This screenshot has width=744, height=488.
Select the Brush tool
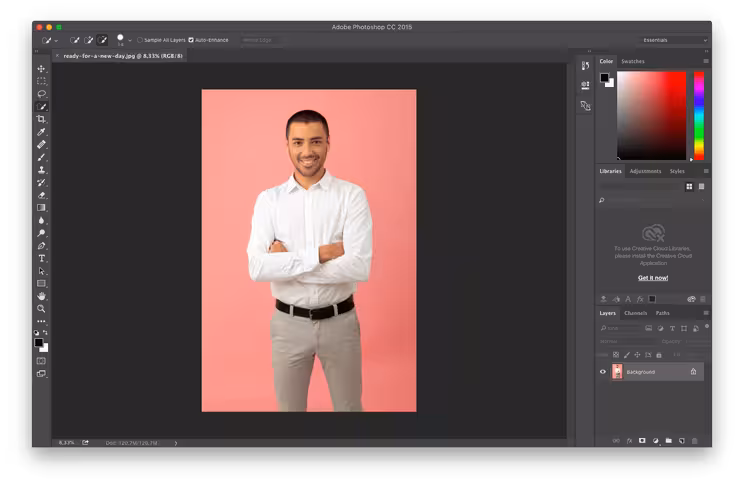(41, 157)
